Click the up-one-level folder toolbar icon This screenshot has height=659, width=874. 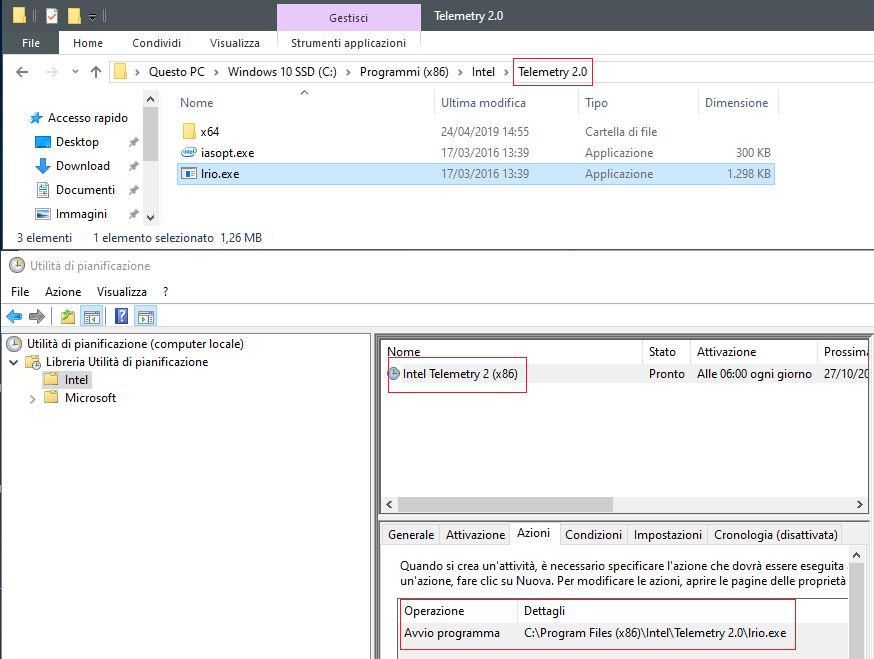point(67,317)
